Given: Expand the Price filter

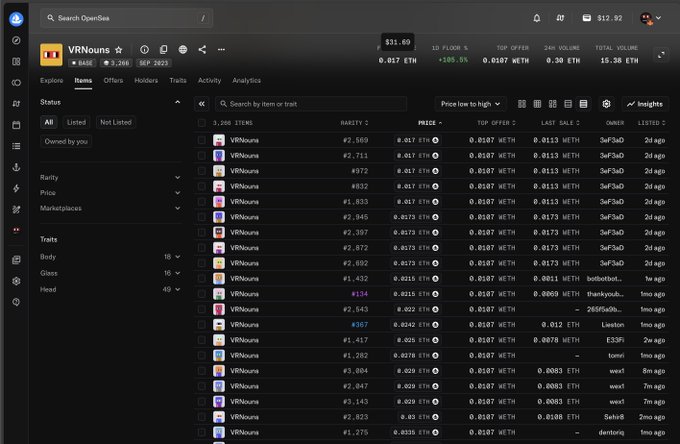Looking at the screenshot, I should [111, 193].
